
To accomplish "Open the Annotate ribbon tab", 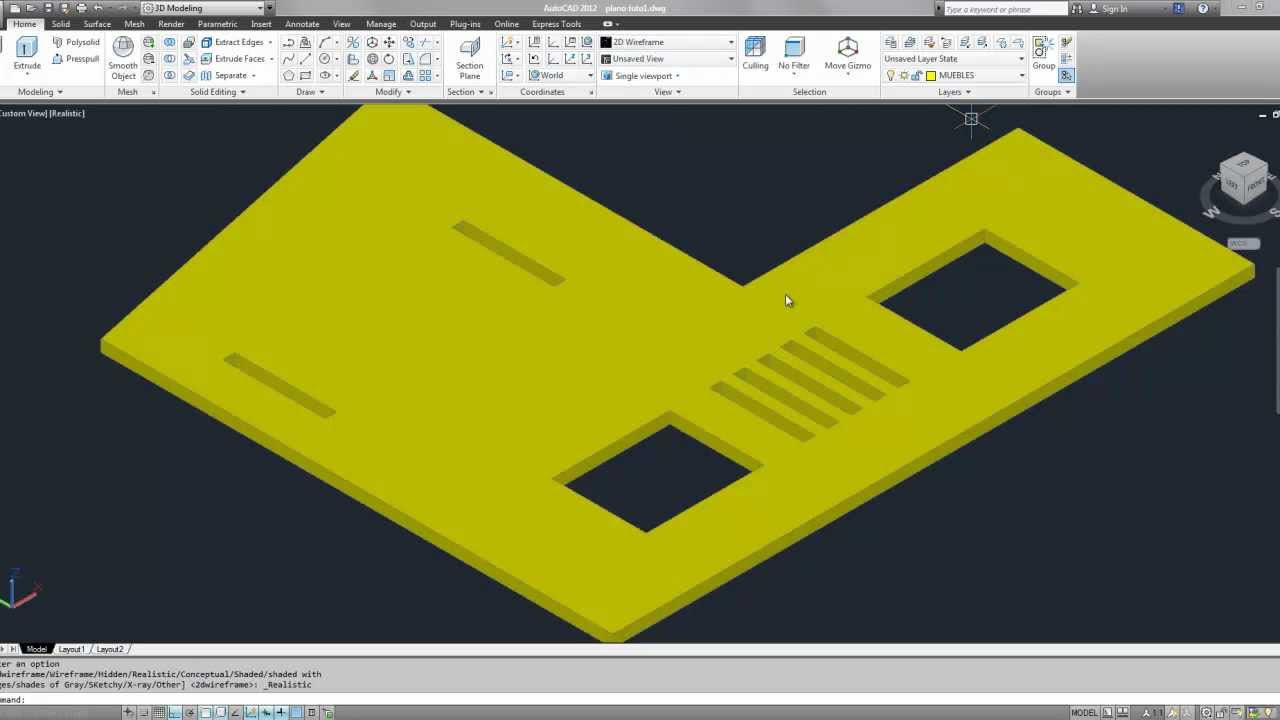I will pos(302,24).
